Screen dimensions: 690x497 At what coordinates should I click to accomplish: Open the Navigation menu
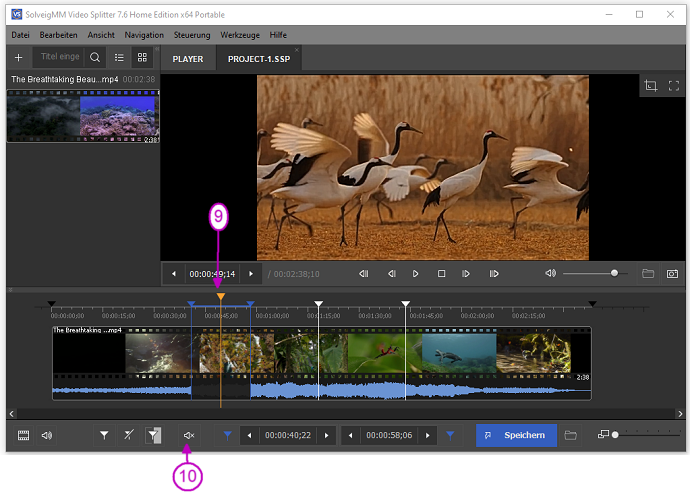point(144,35)
